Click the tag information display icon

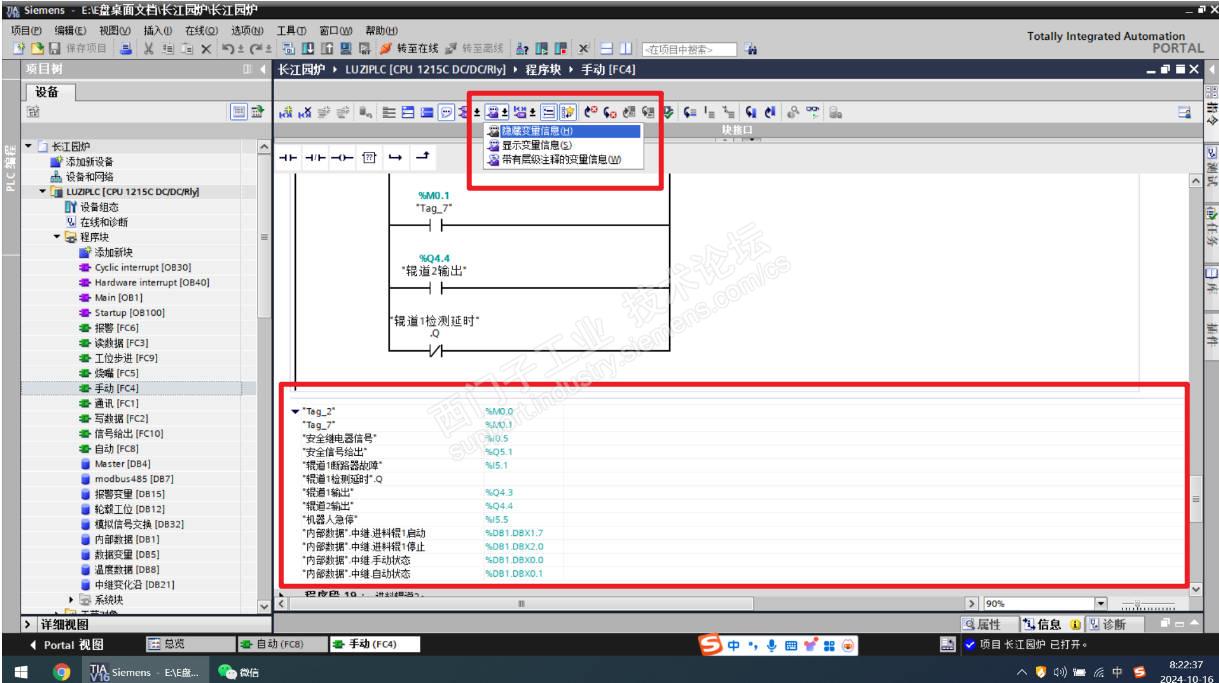492,112
